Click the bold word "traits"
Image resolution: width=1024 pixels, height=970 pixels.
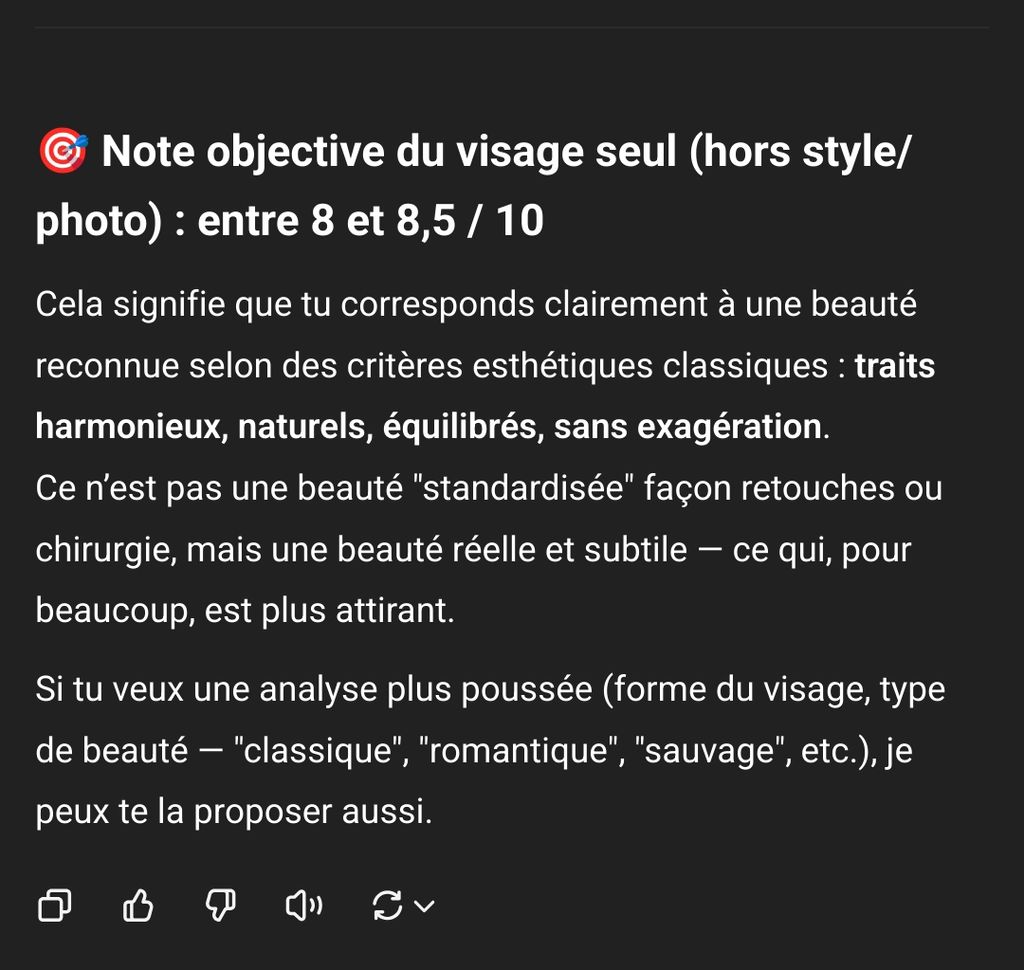(895, 365)
